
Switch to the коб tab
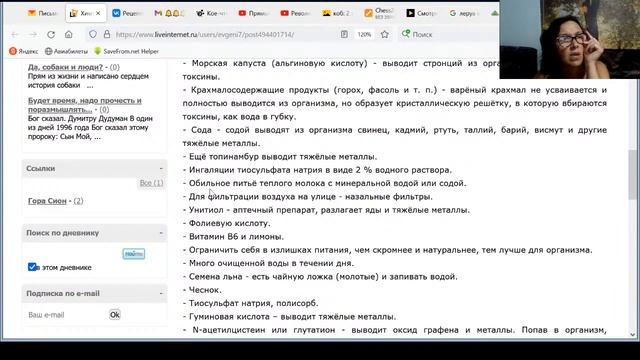coord(337,13)
